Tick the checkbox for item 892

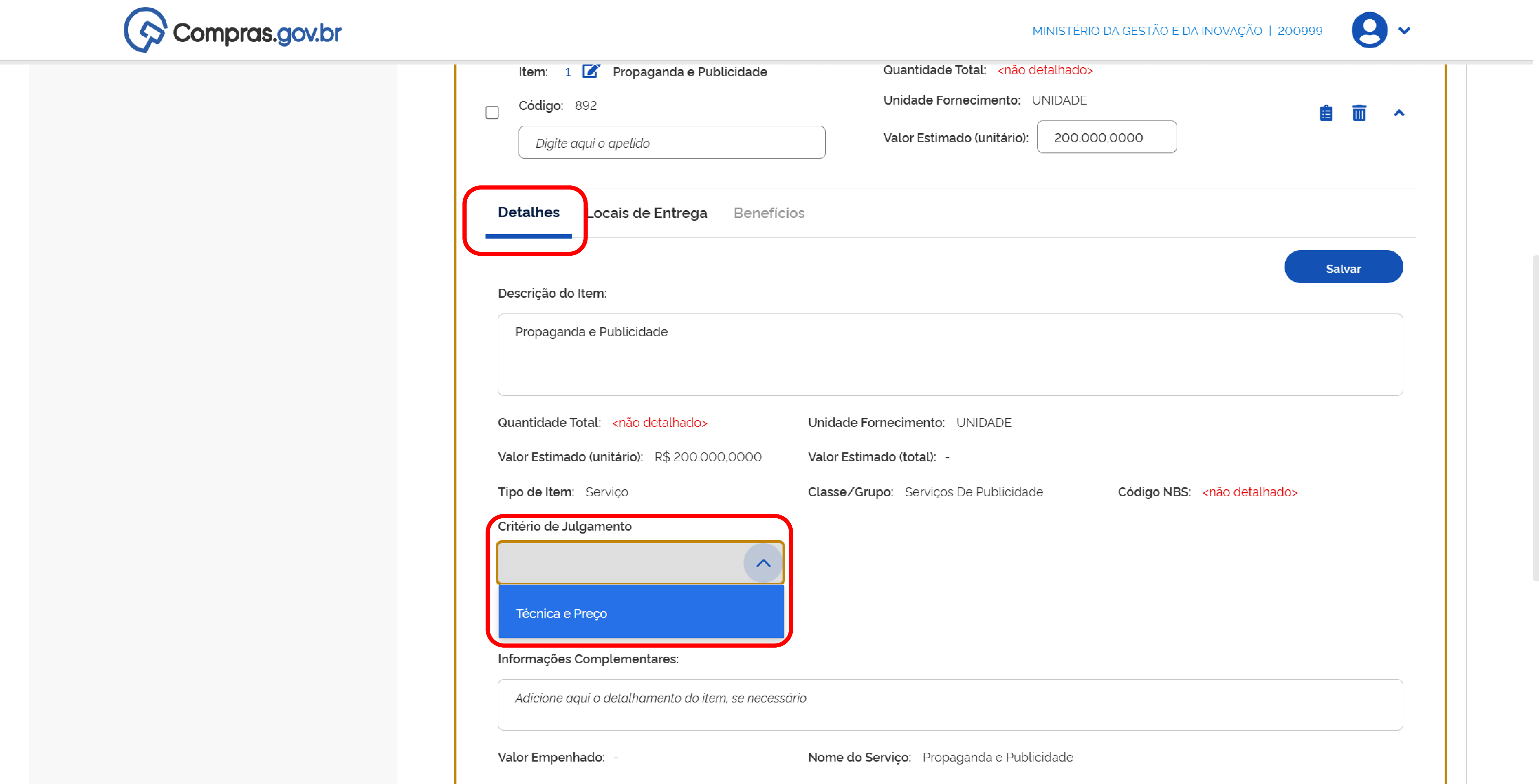click(492, 112)
